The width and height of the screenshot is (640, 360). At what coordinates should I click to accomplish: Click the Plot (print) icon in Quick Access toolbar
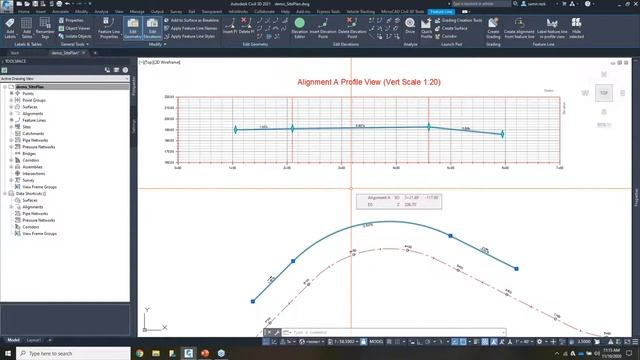click(59, 4)
